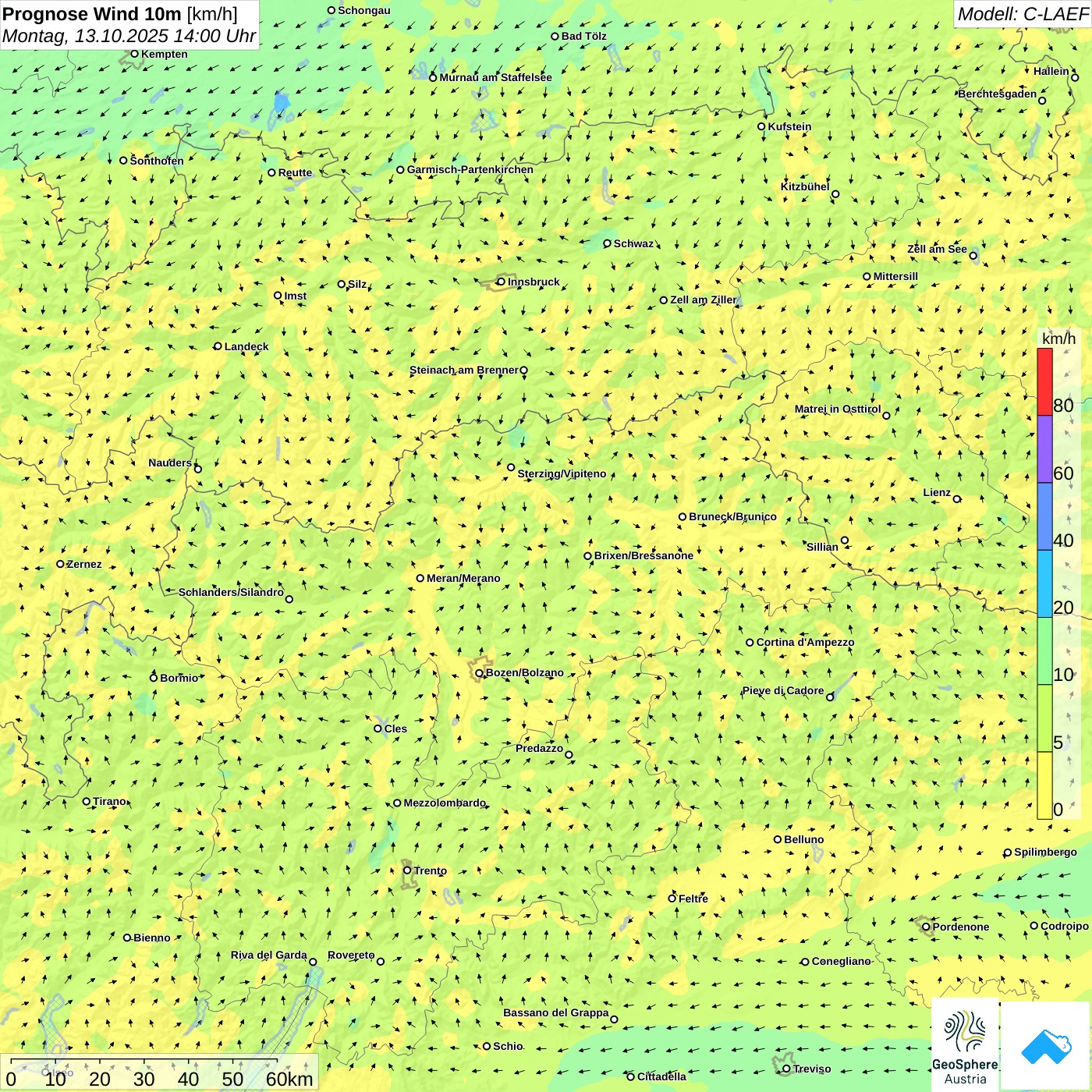This screenshot has height=1092, width=1092.
Task: Click the '60km' scale bar label
Action: tap(289, 1079)
